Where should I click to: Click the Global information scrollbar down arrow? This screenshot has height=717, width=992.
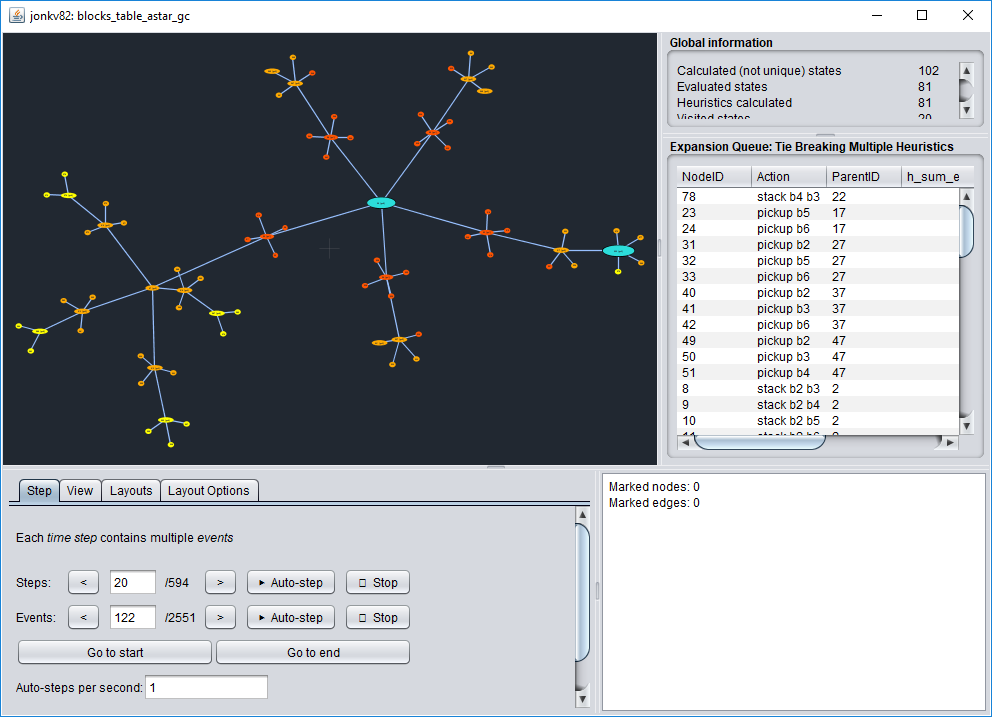966,109
